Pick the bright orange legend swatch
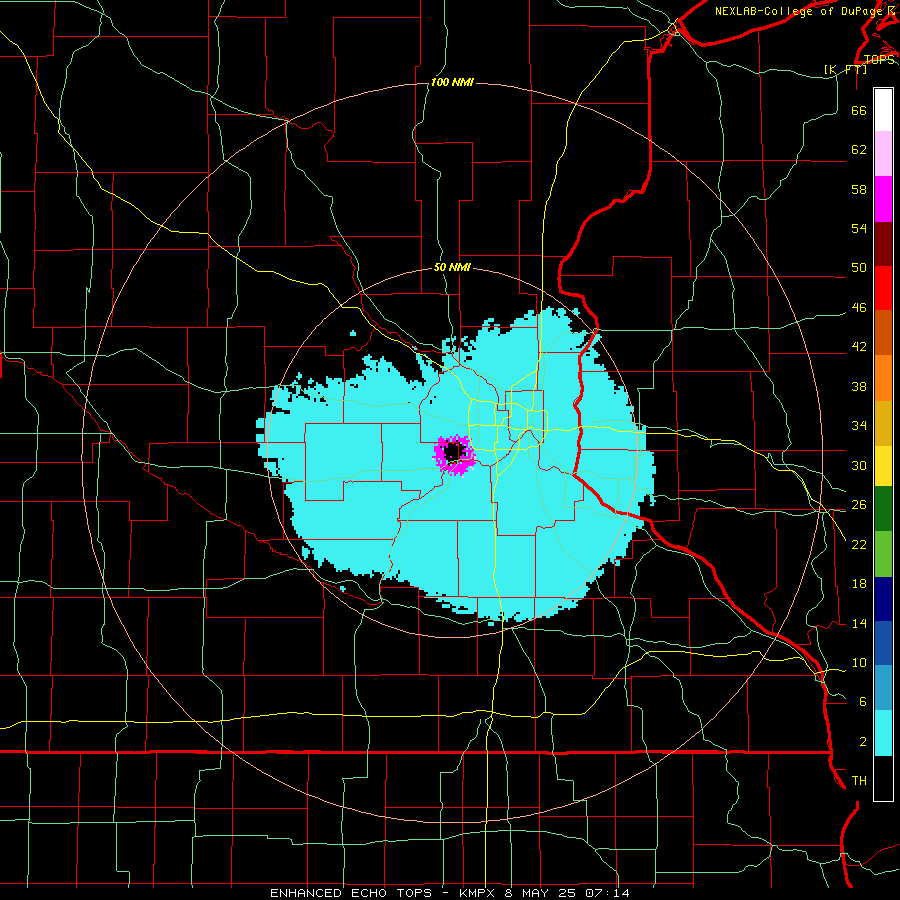The height and width of the screenshot is (900, 900). (x=883, y=378)
